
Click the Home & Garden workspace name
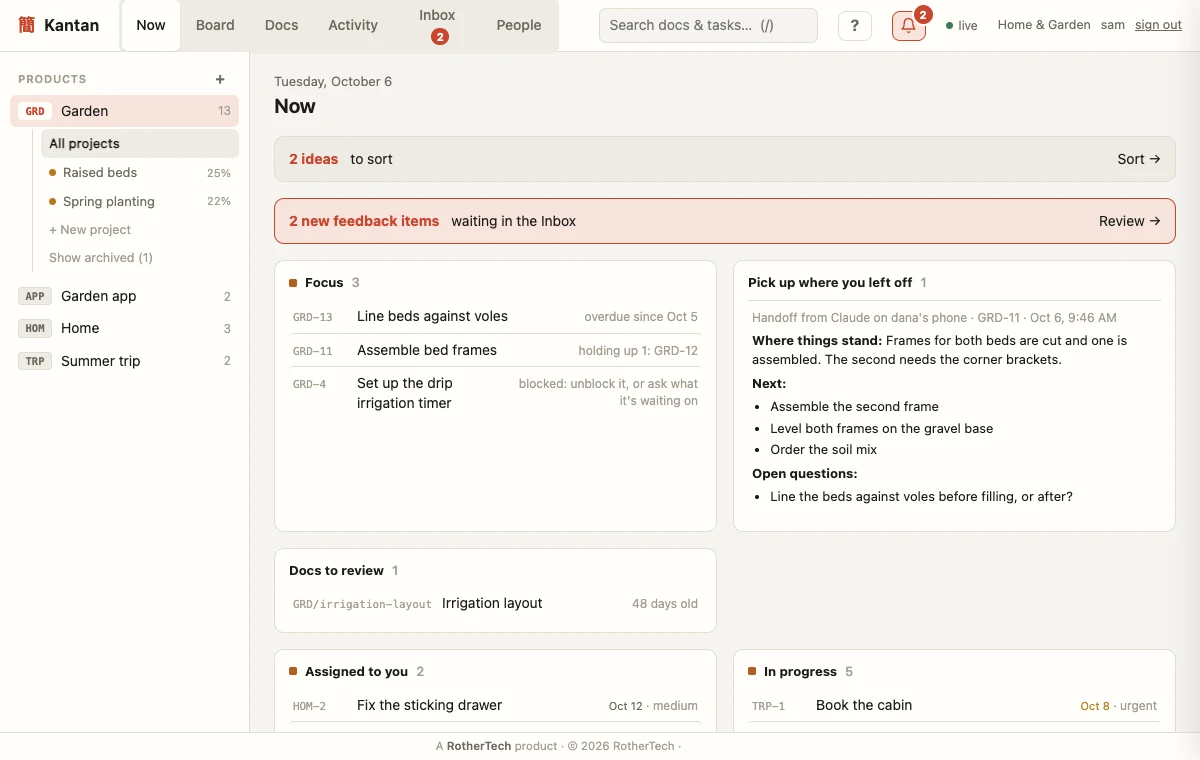coord(1044,25)
